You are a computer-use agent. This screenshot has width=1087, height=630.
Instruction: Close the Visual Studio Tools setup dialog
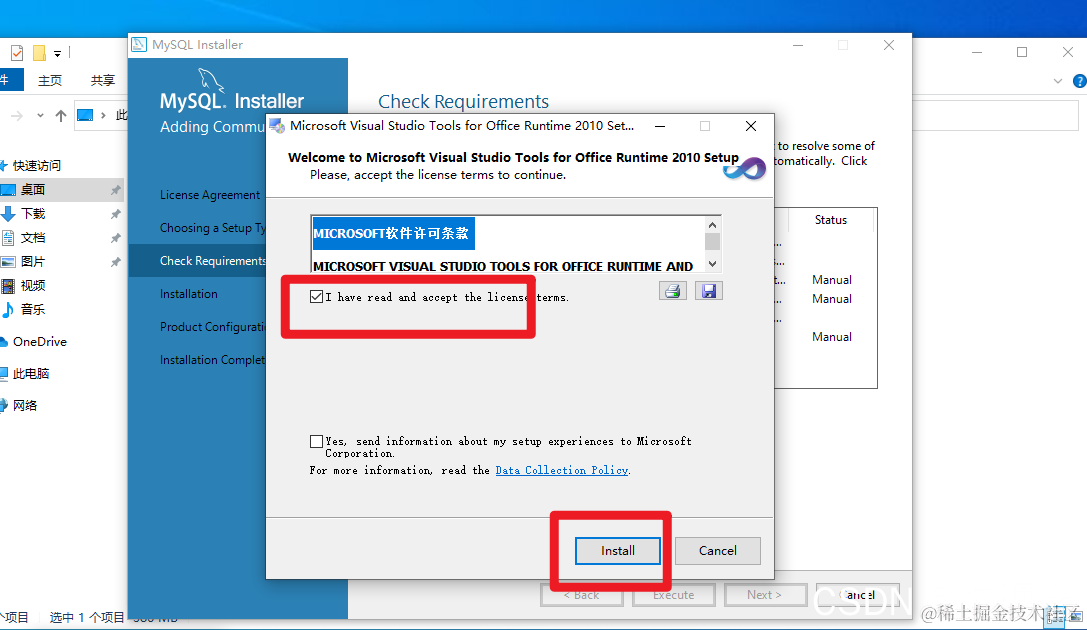[x=751, y=126]
